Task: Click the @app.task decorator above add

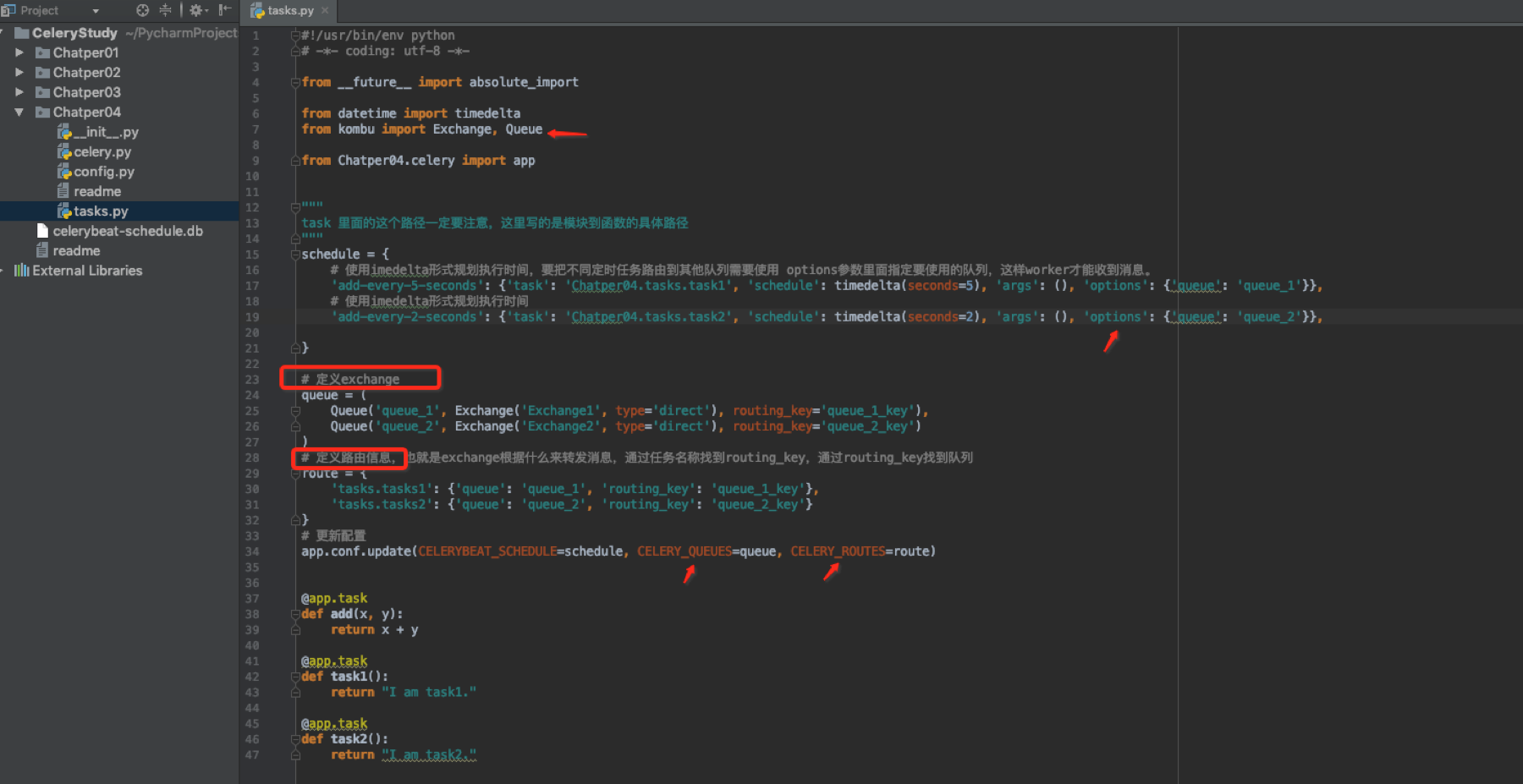Action: point(334,598)
